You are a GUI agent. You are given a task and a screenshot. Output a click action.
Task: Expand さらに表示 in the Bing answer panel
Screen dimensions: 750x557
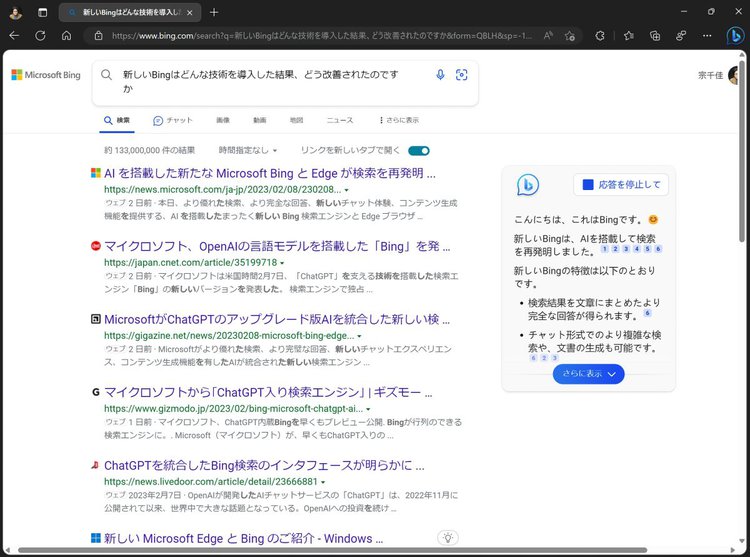[x=588, y=374]
